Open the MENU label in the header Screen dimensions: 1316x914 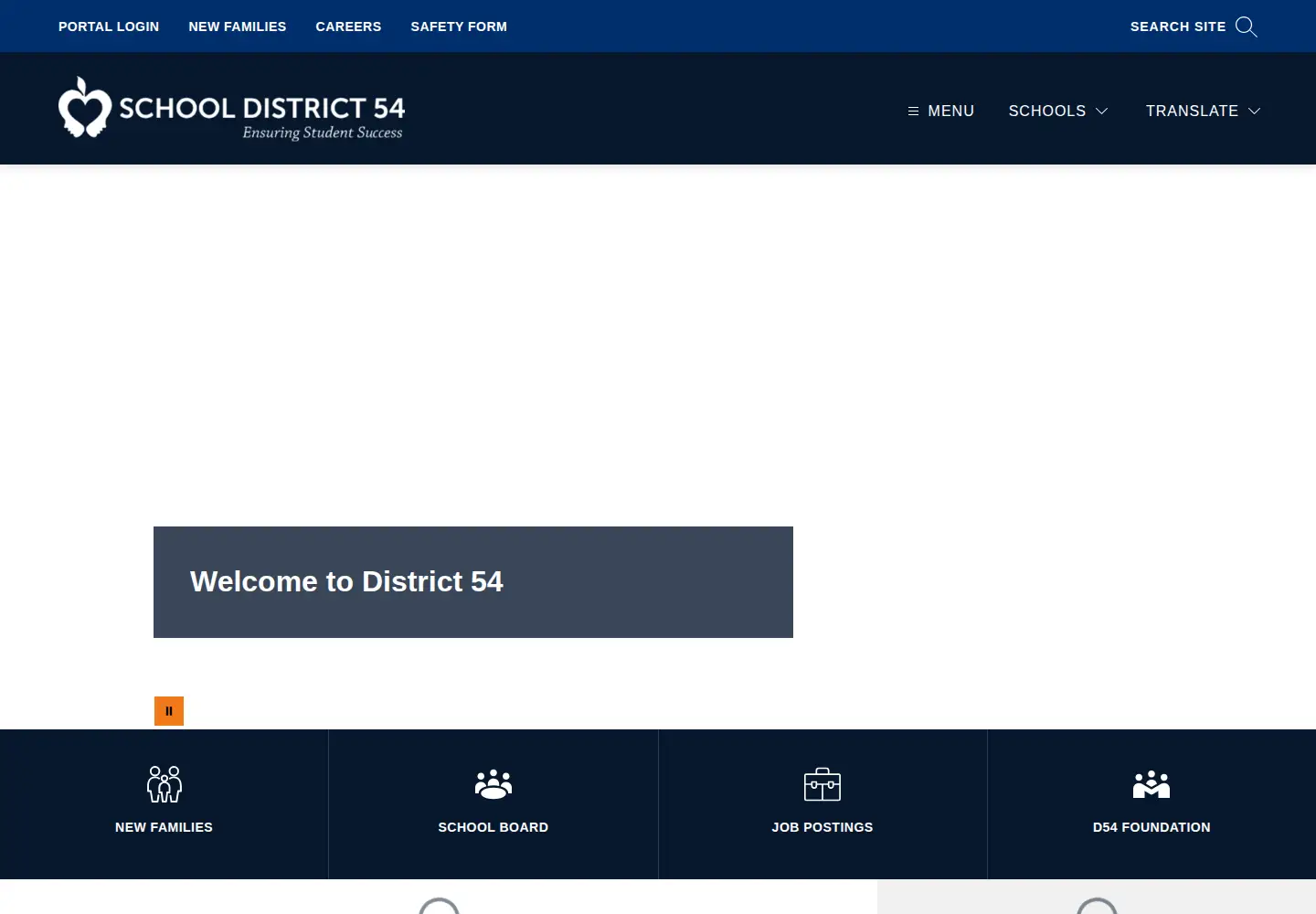pos(951,111)
